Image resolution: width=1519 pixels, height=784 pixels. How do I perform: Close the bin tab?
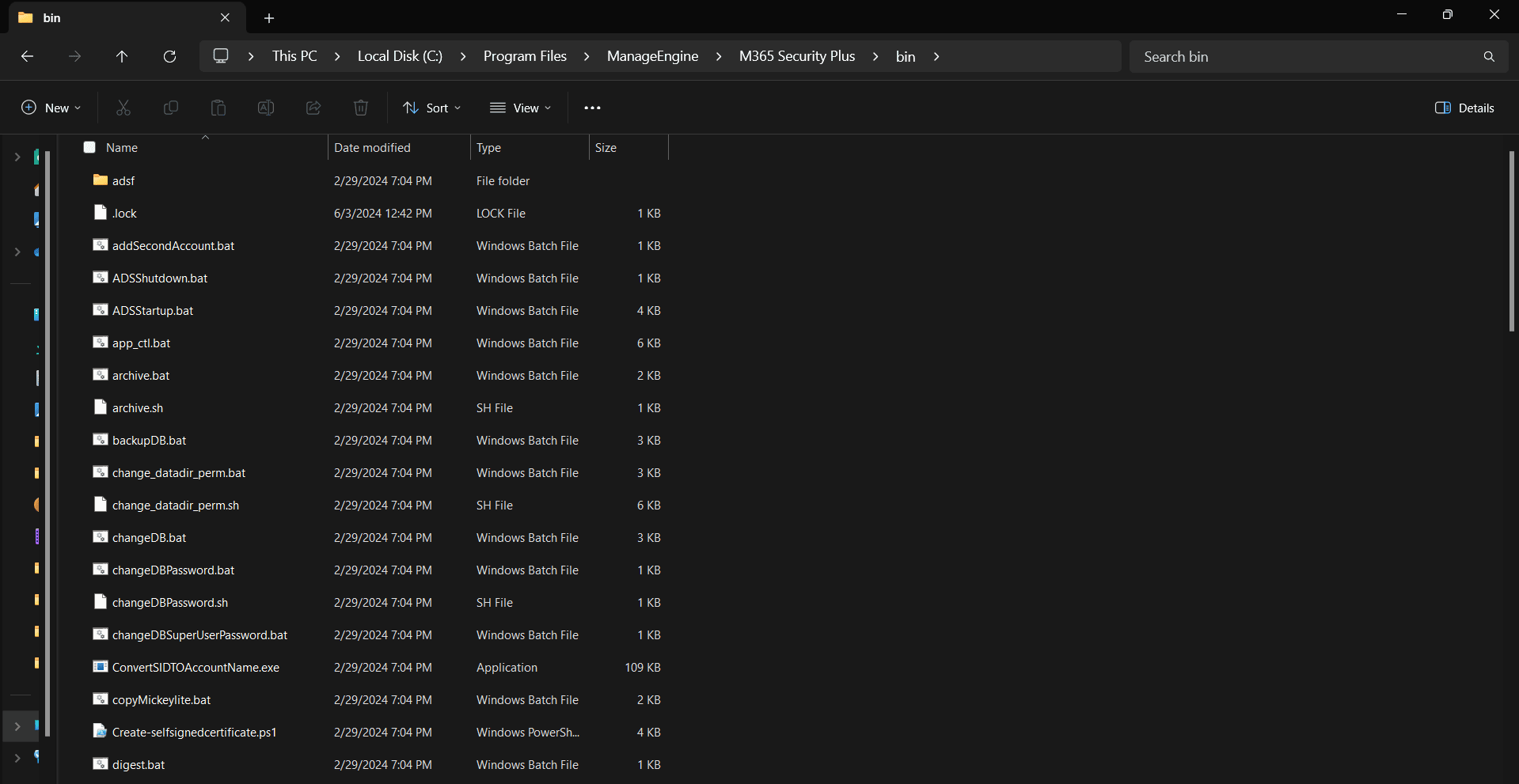pyautogui.click(x=225, y=17)
